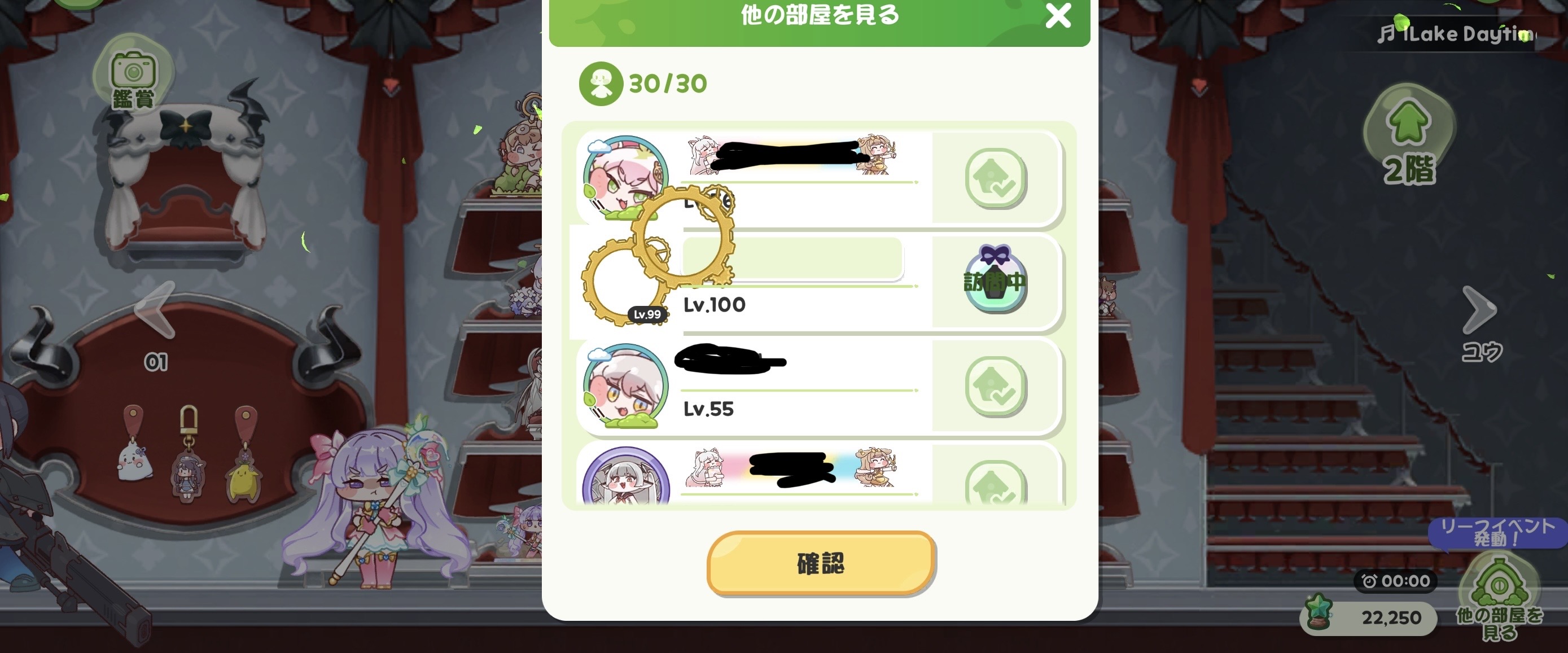Image resolution: width=1568 pixels, height=653 pixels.
Task: Click the 確認 confirm button
Action: (821, 563)
